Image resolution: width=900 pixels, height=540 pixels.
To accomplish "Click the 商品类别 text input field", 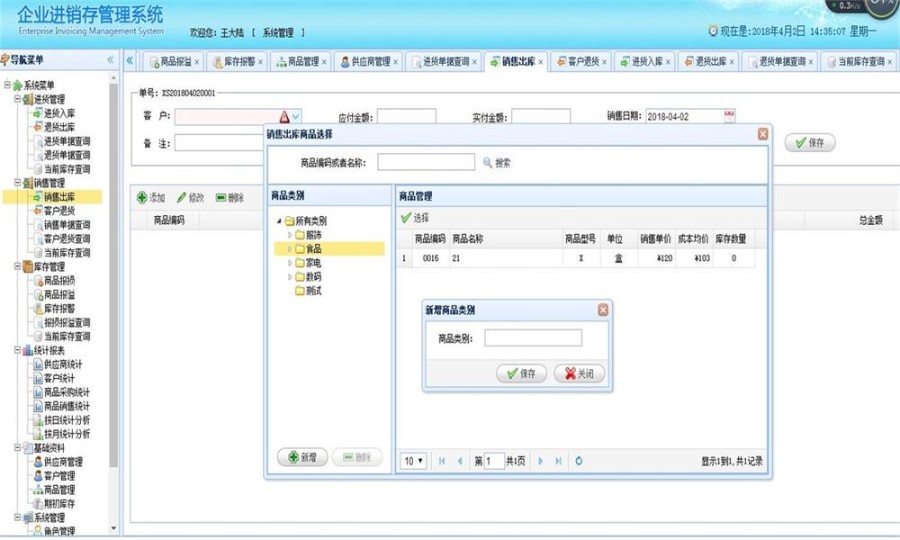I will pos(533,338).
